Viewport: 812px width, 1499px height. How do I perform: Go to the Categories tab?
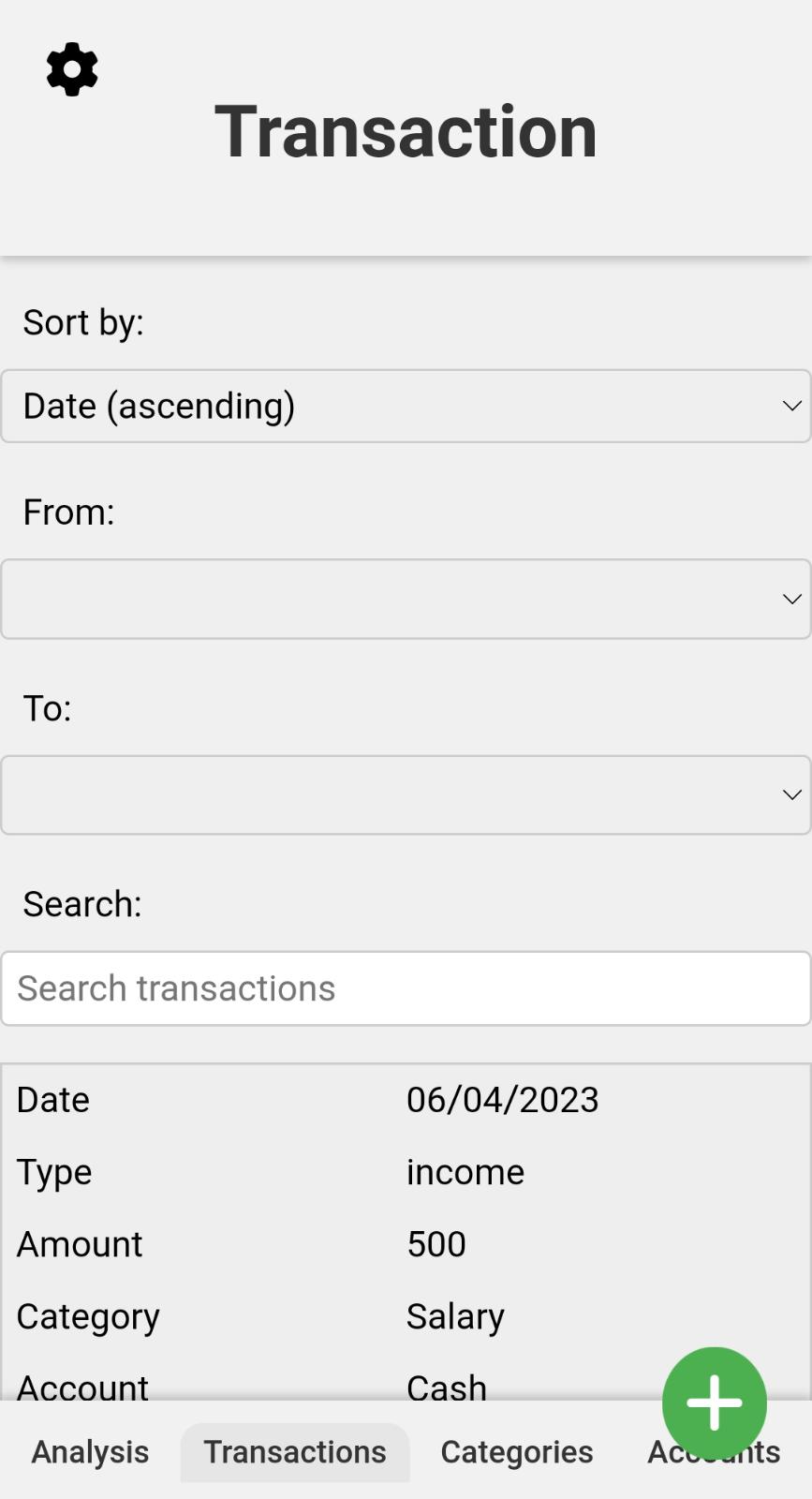[x=517, y=1452]
